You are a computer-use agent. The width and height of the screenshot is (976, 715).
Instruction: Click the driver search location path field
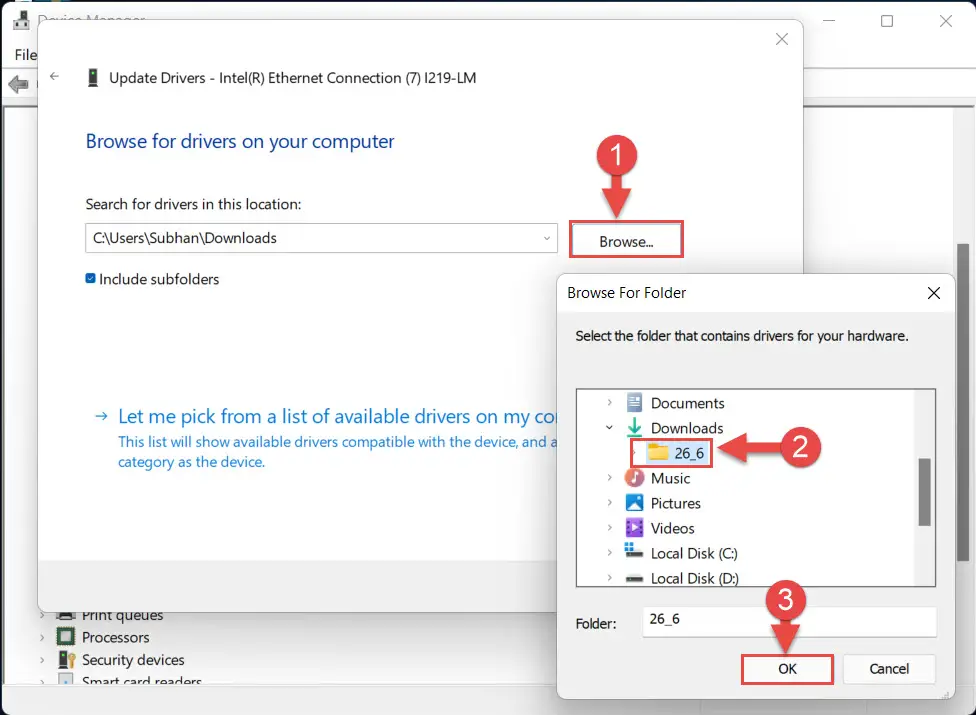321,238
